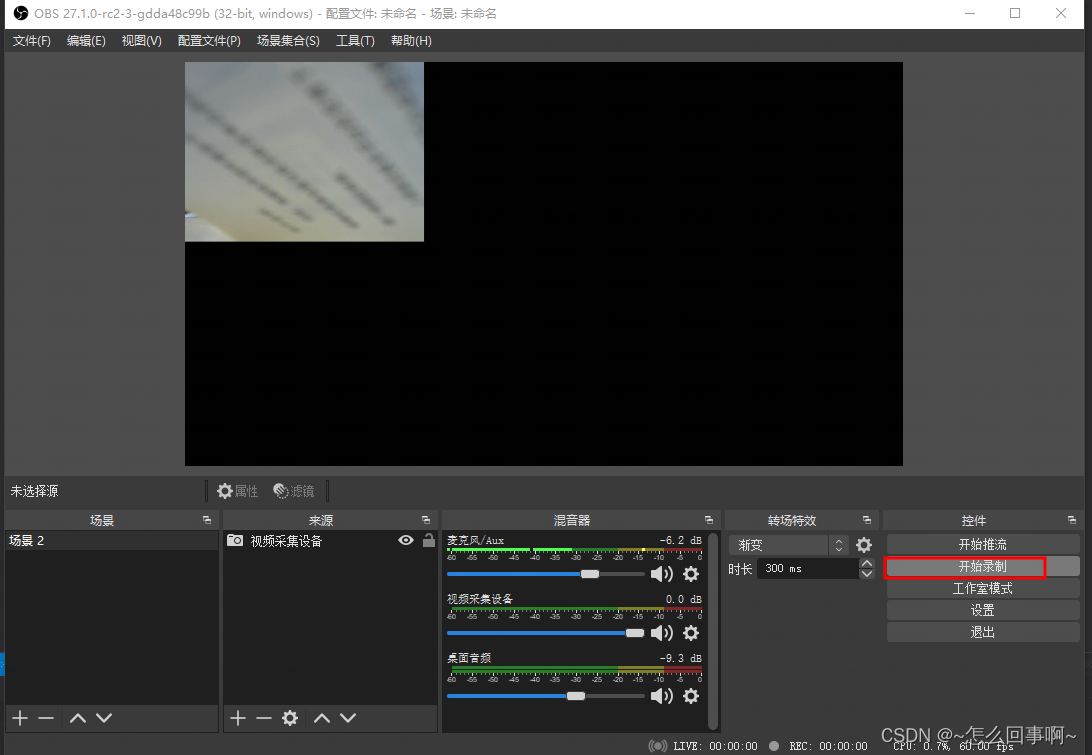The width and height of the screenshot is (1092, 755).
Task: Pop out the 转场特效 dock panel
Action: click(x=866, y=520)
